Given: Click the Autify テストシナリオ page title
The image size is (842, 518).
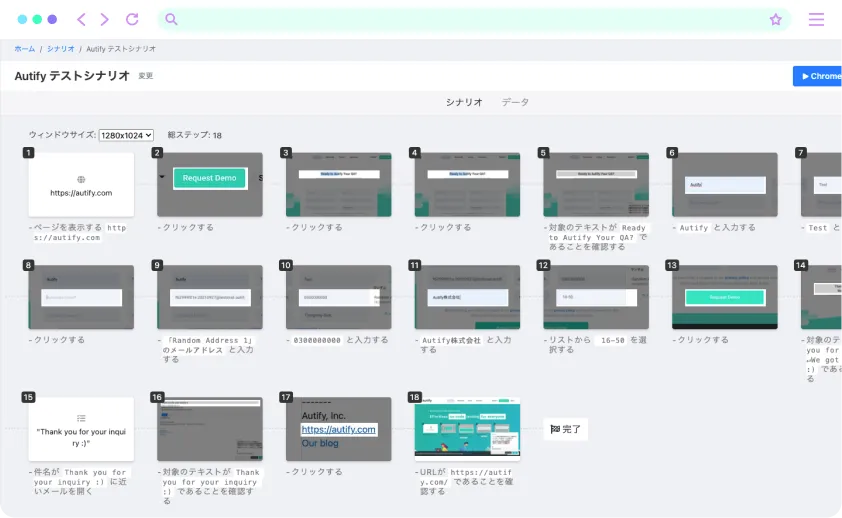Looking at the screenshot, I should click(x=72, y=76).
